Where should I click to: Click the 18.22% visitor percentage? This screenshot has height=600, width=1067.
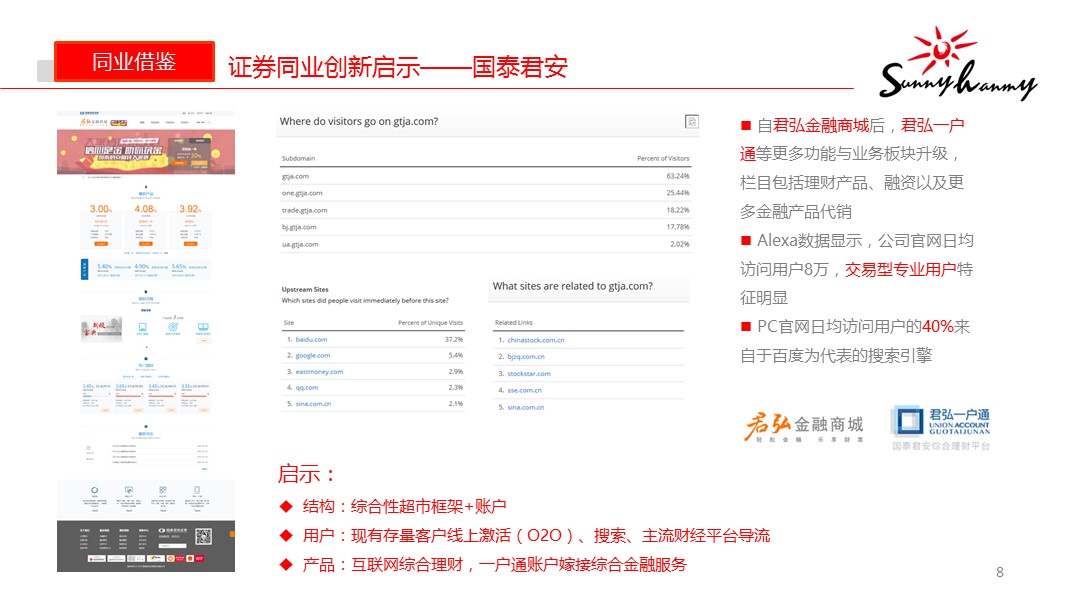tap(678, 210)
